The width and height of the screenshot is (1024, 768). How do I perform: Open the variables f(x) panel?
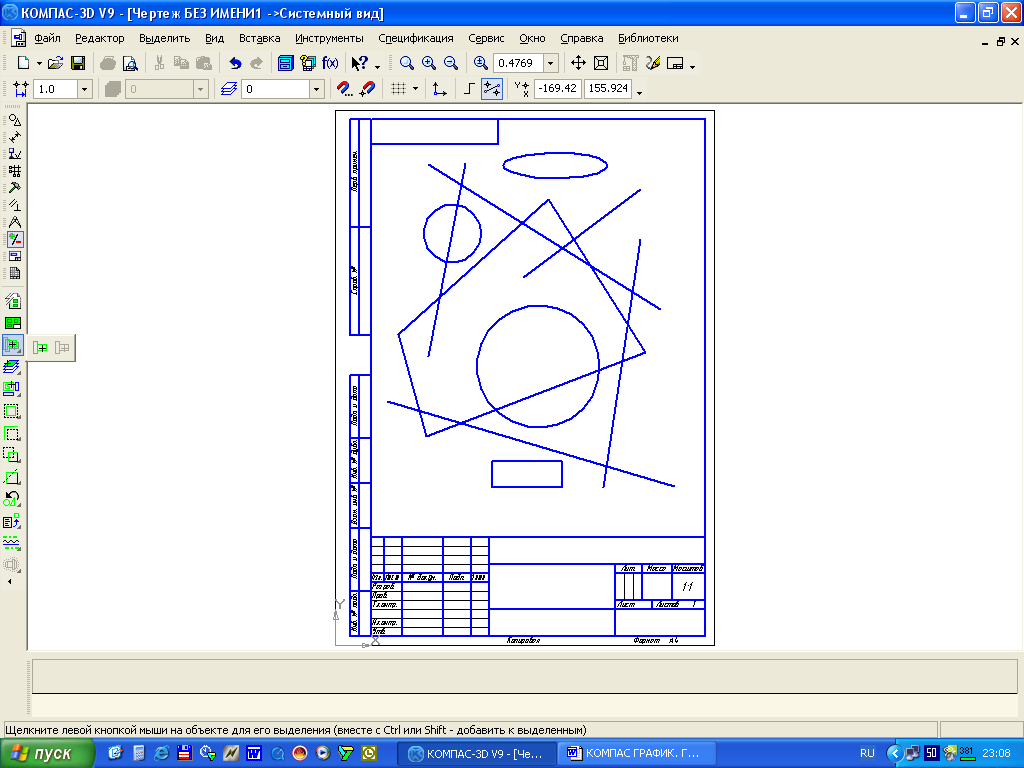330,63
